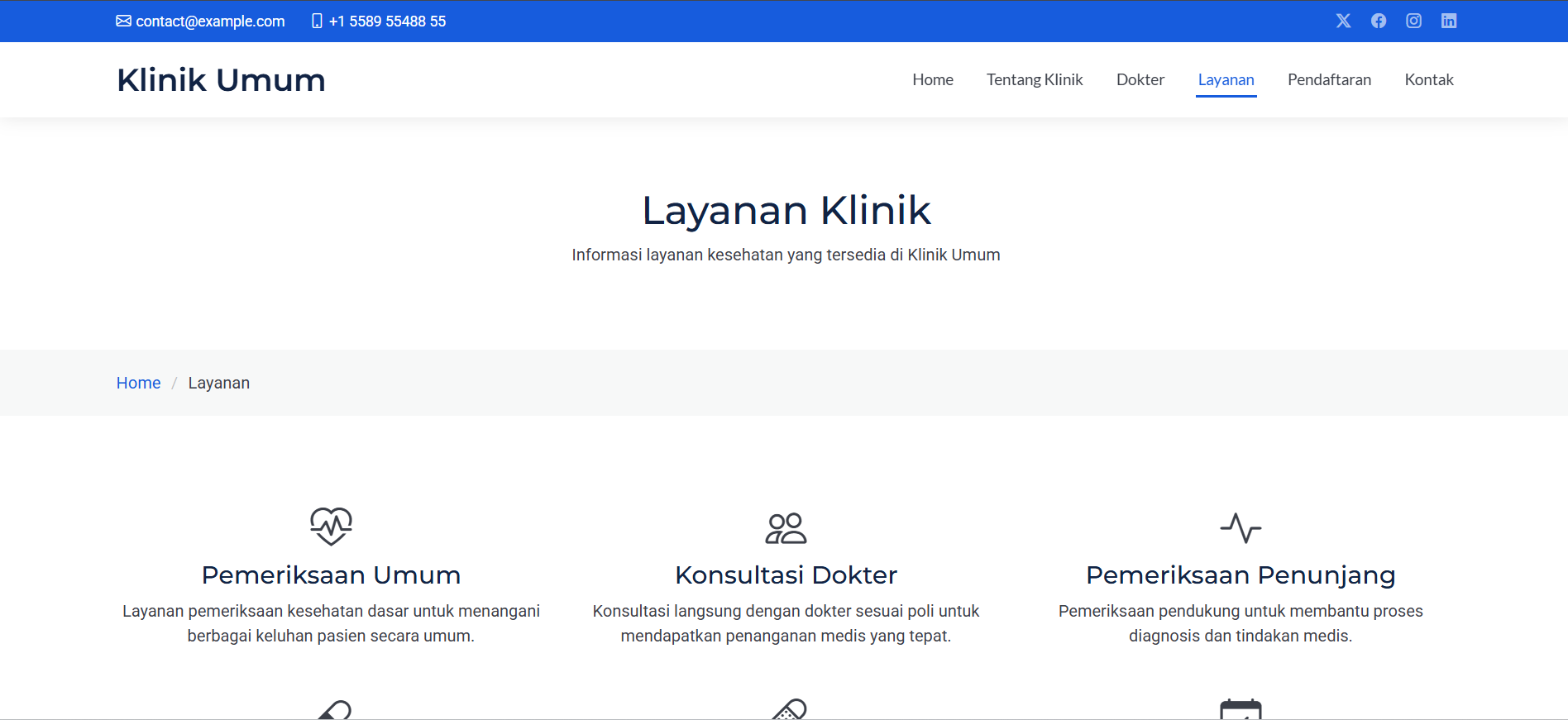Click the Konsultasi Dokter service heading
1568x720 pixels.
(x=786, y=575)
